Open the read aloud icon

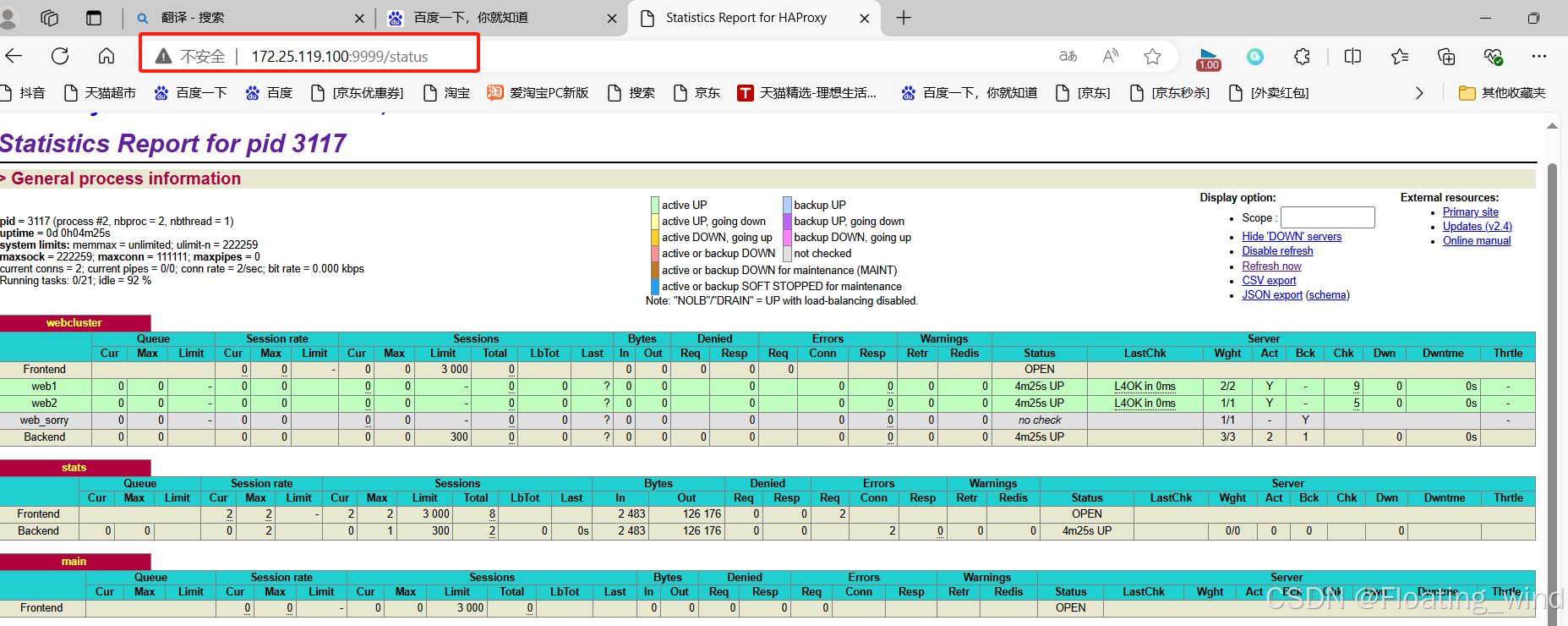tap(1111, 57)
